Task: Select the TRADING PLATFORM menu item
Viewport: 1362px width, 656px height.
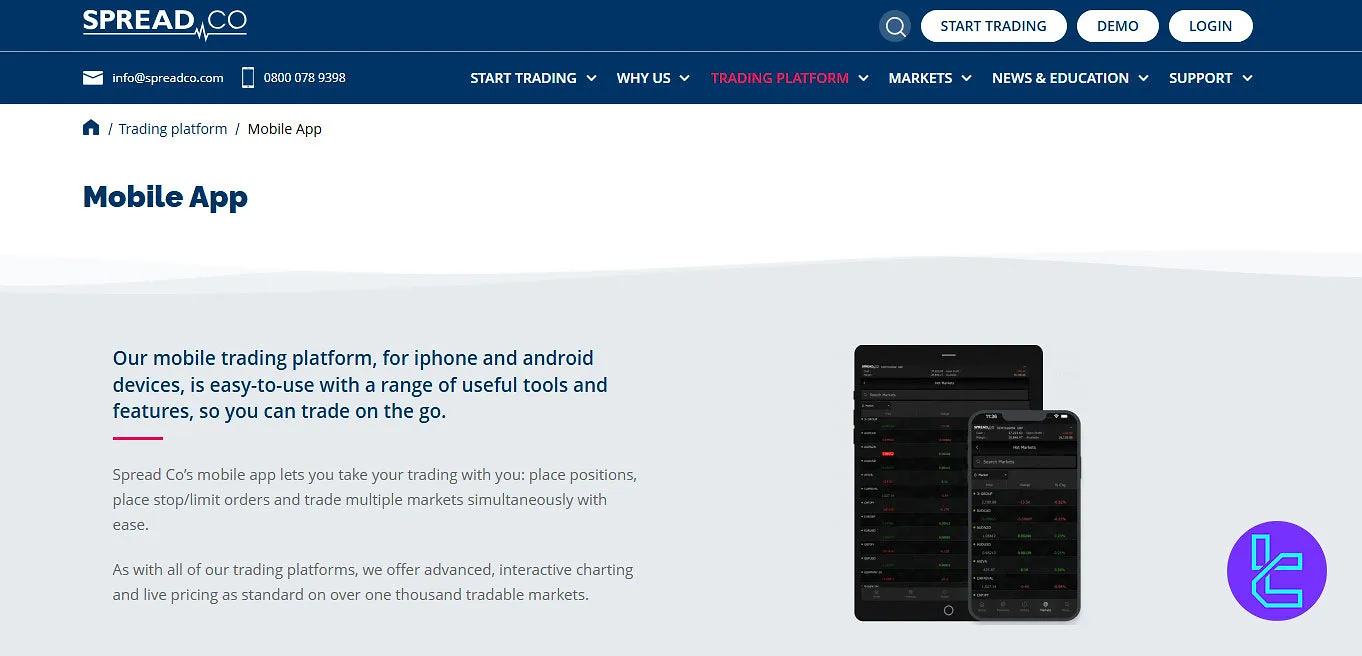Action: coord(780,78)
